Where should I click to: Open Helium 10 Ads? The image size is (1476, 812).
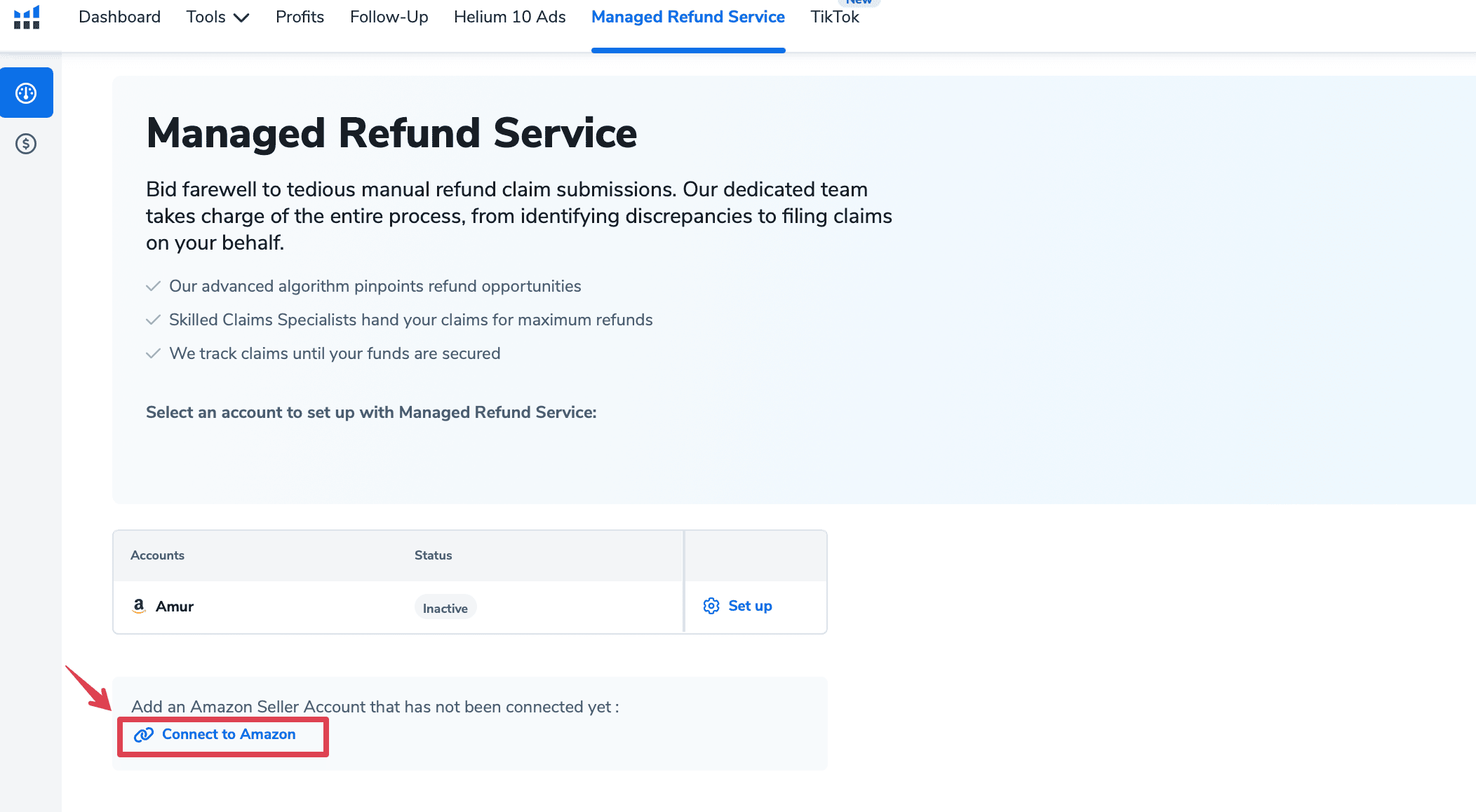(510, 17)
